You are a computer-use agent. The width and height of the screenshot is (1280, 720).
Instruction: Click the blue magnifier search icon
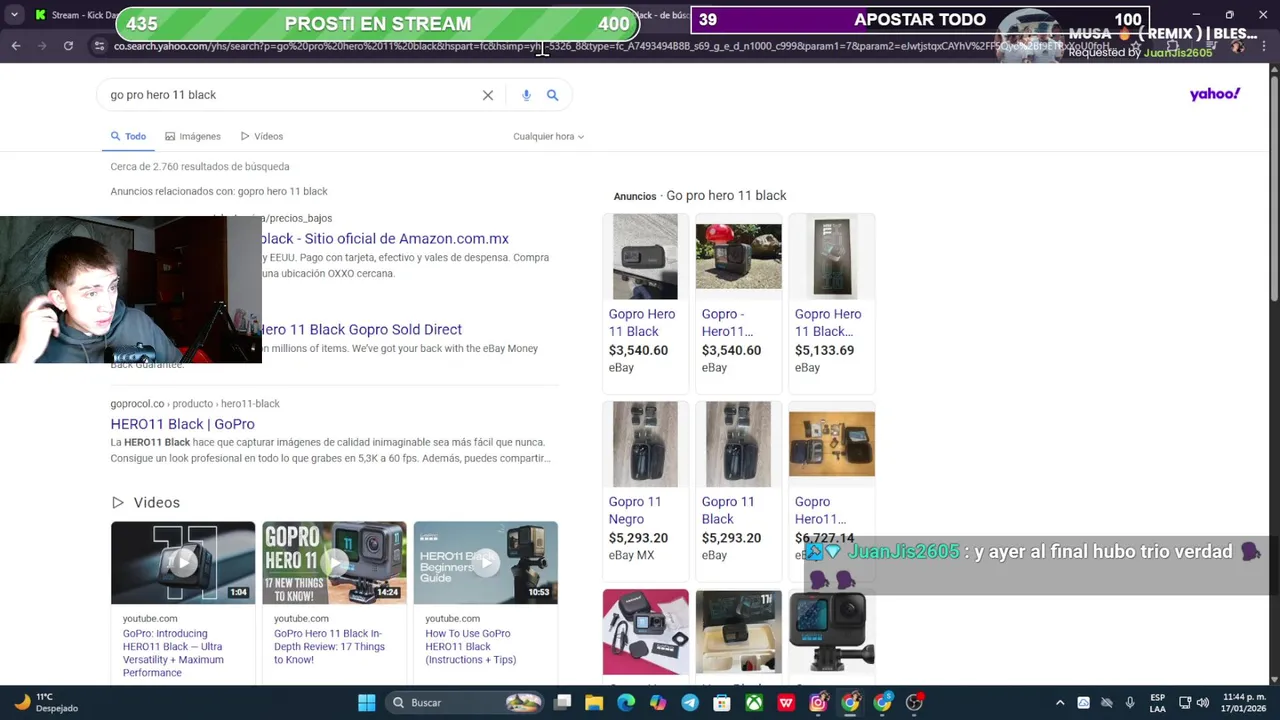pyautogui.click(x=552, y=95)
